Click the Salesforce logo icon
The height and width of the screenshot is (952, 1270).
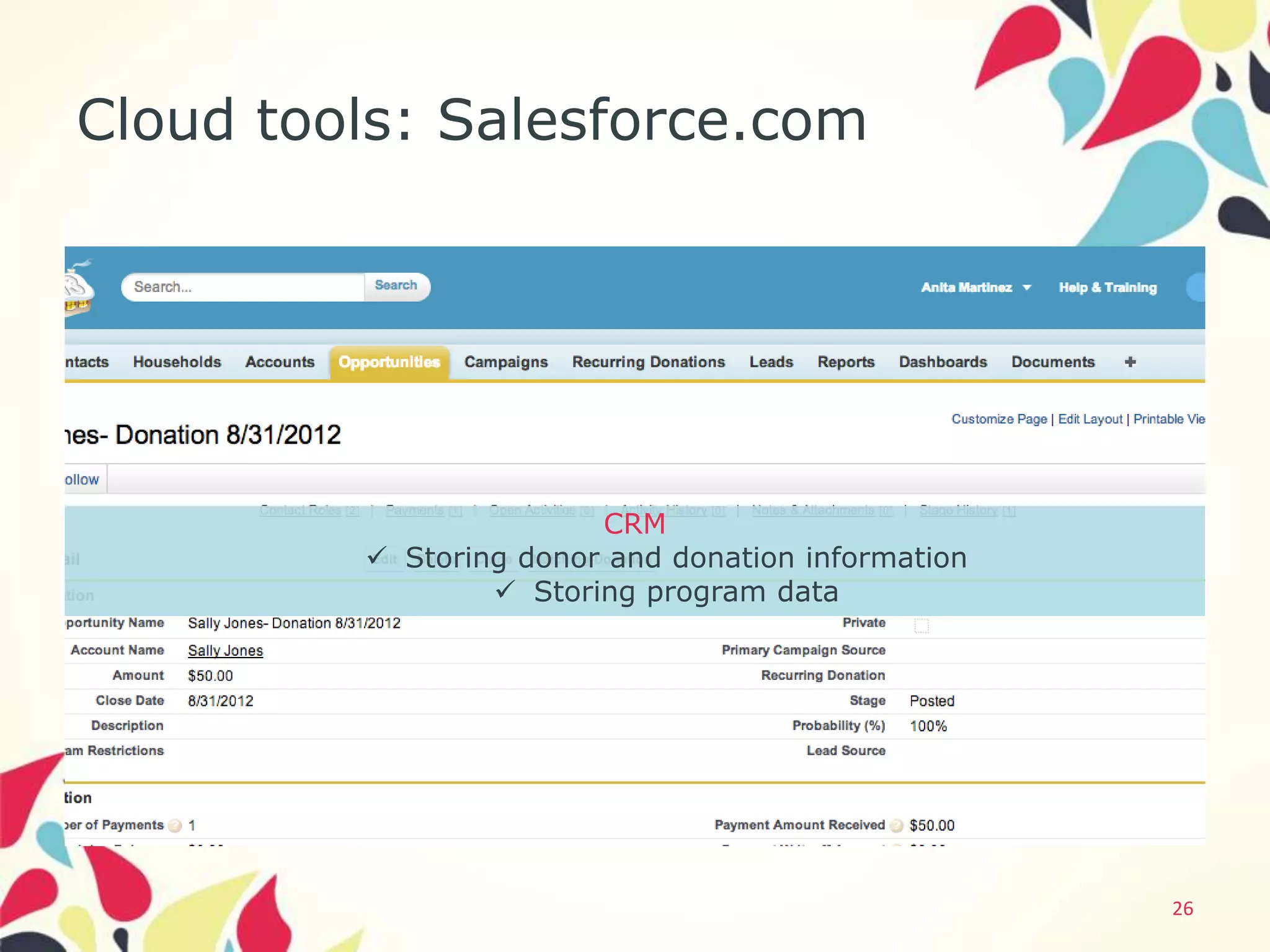point(79,287)
